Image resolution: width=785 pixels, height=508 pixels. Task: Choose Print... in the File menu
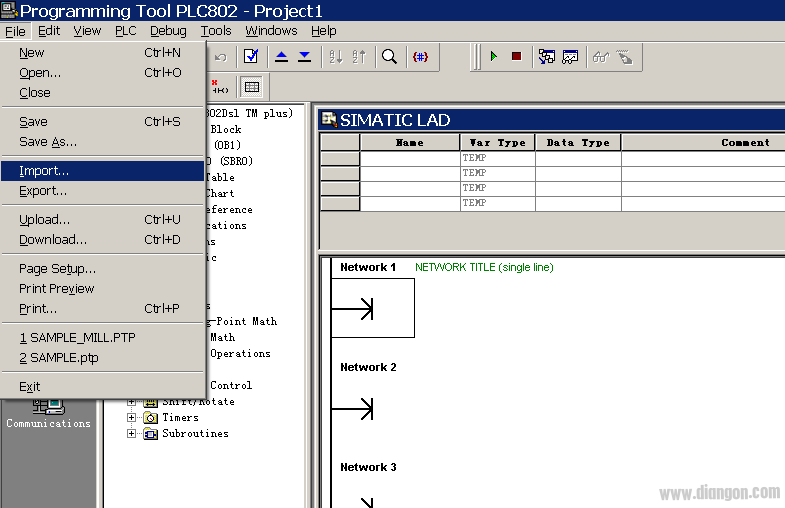(102, 309)
